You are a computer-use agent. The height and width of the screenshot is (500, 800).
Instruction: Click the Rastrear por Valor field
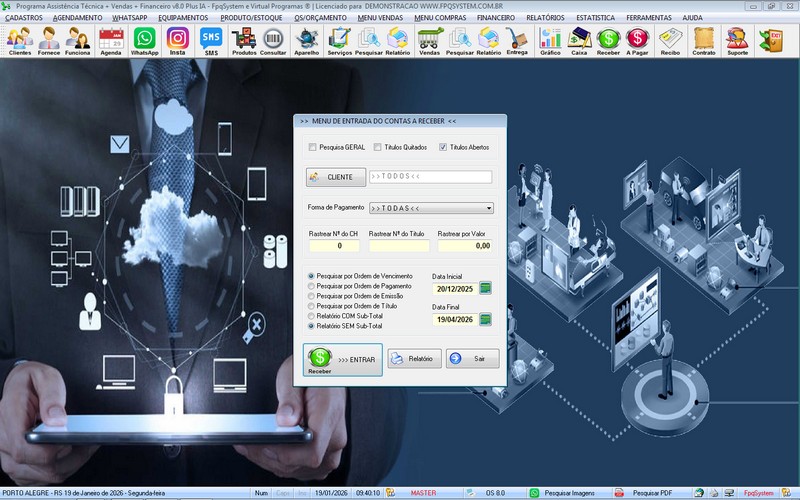[465, 246]
